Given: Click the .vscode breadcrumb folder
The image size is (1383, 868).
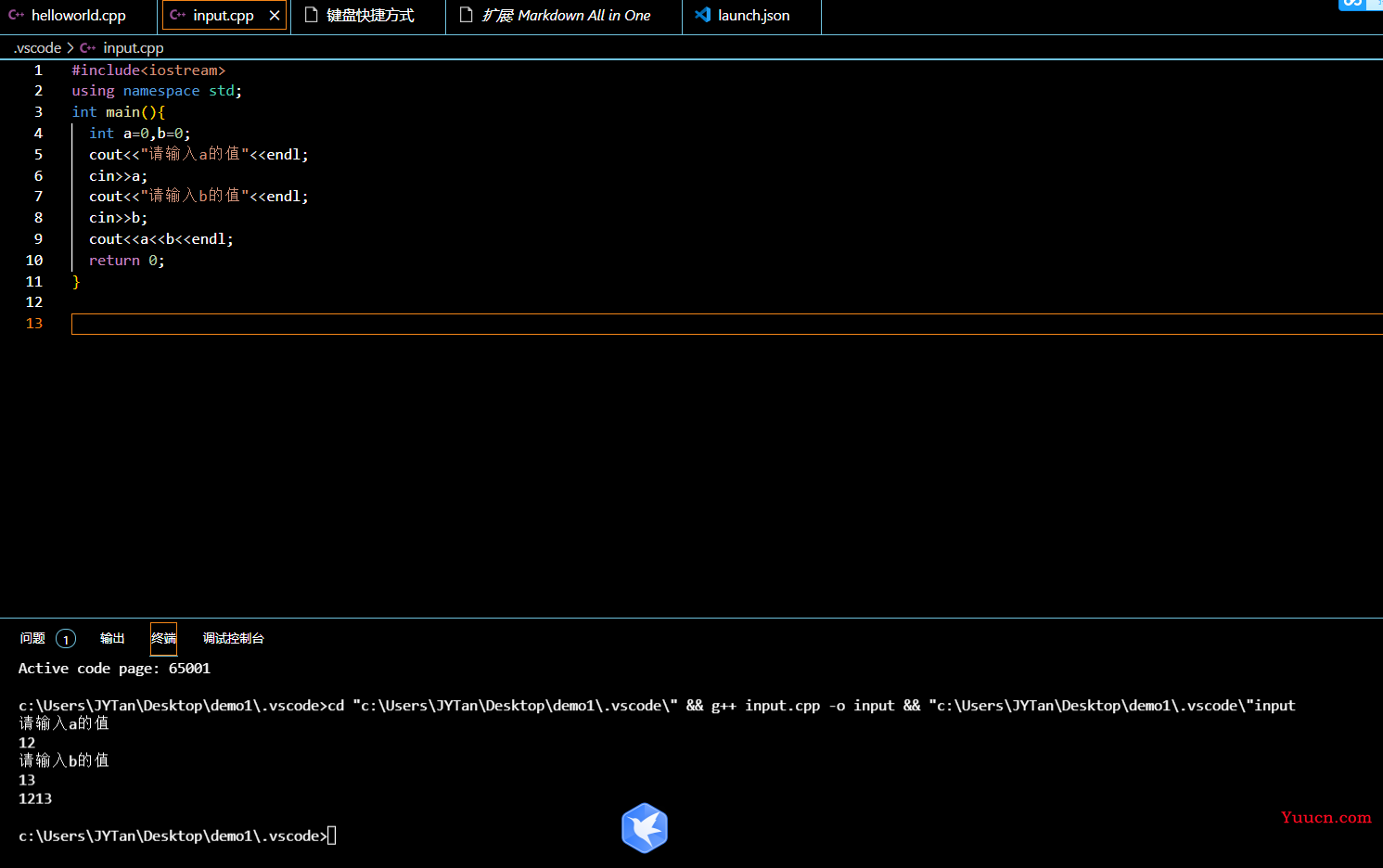Looking at the screenshot, I should click(x=38, y=48).
